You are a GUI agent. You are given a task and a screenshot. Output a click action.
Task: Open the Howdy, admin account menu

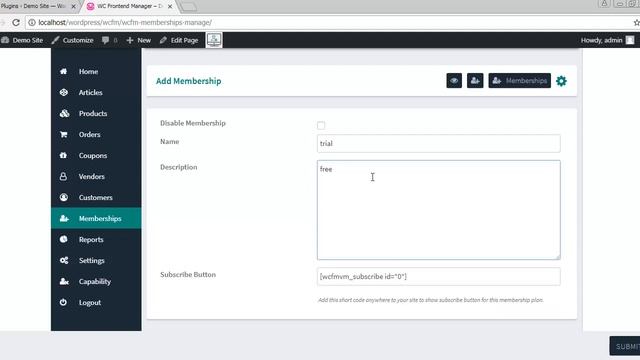click(607, 40)
